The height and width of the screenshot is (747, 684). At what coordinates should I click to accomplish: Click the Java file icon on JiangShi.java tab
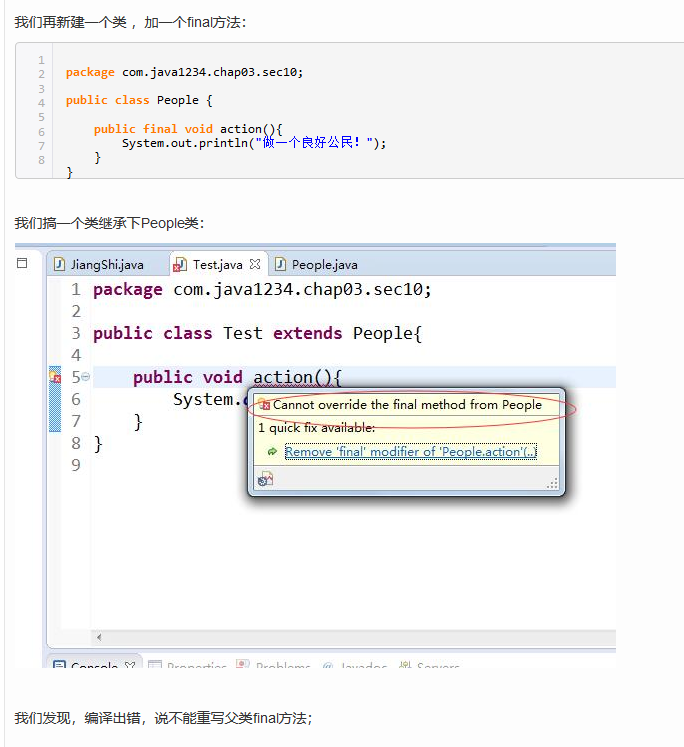tap(59, 264)
